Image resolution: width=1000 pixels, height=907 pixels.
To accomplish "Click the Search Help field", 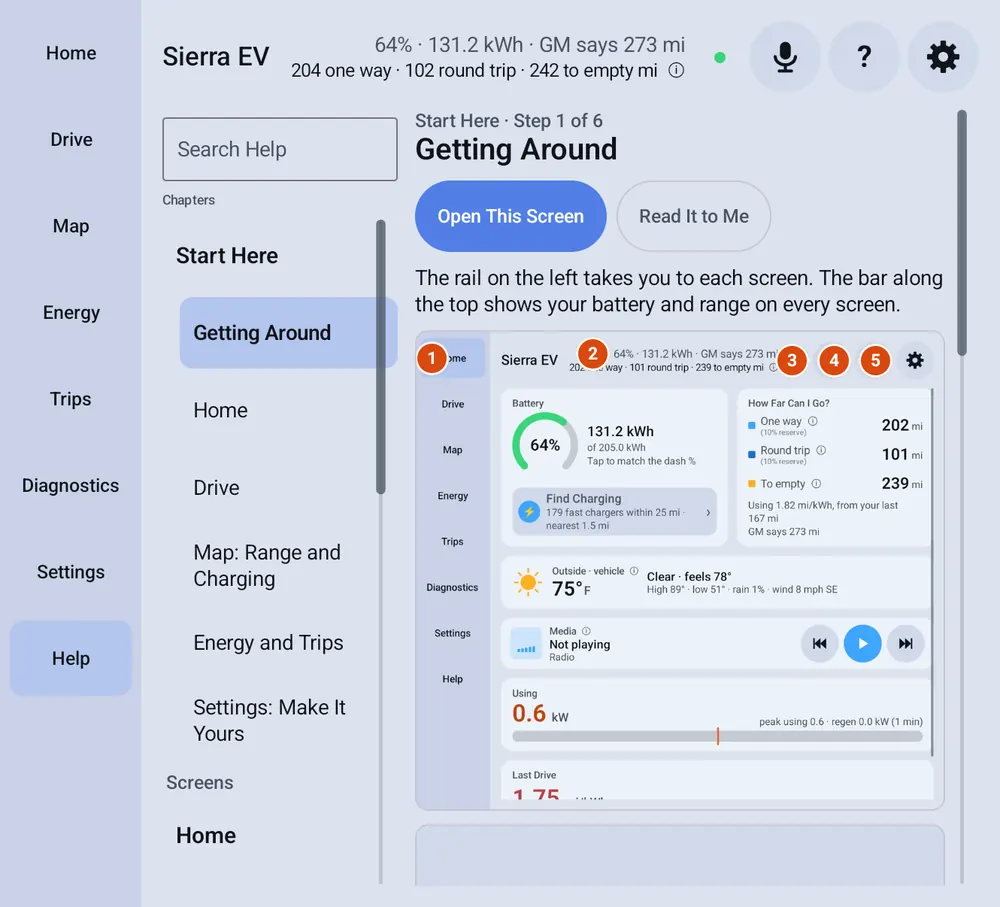I will click(x=280, y=149).
